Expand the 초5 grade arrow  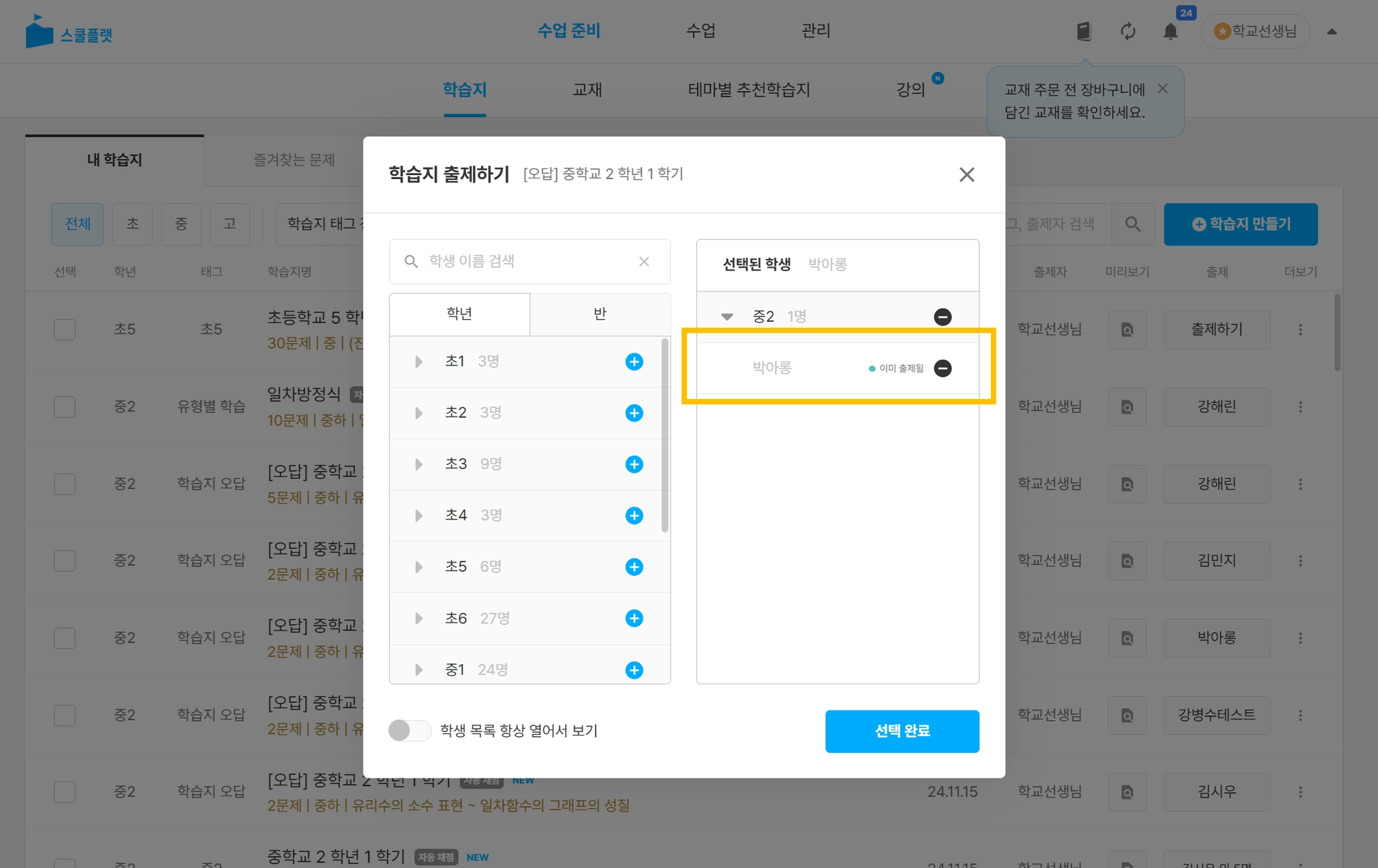[x=419, y=567]
